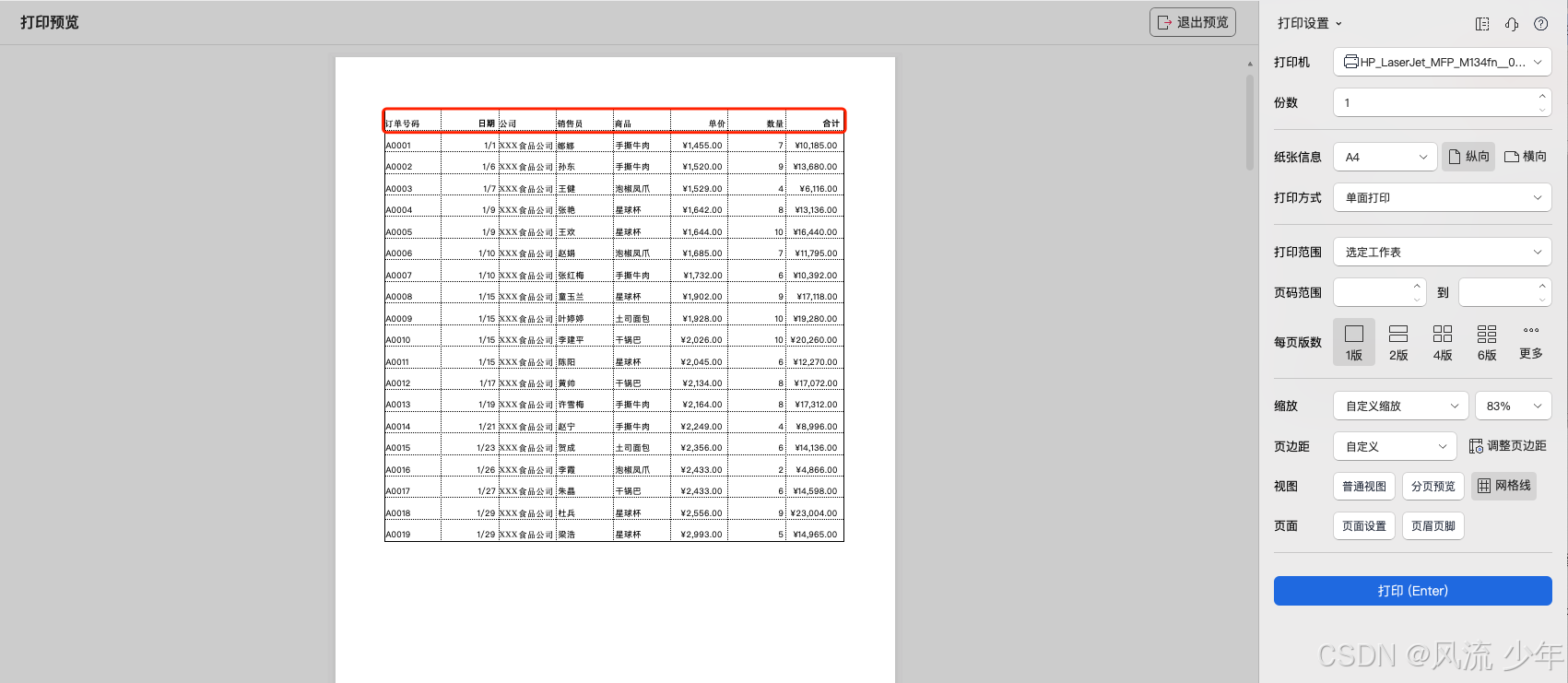Open 页眉页脚 header and footer settings
Image resolution: width=1568 pixels, height=683 pixels.
click(1433, 526)
